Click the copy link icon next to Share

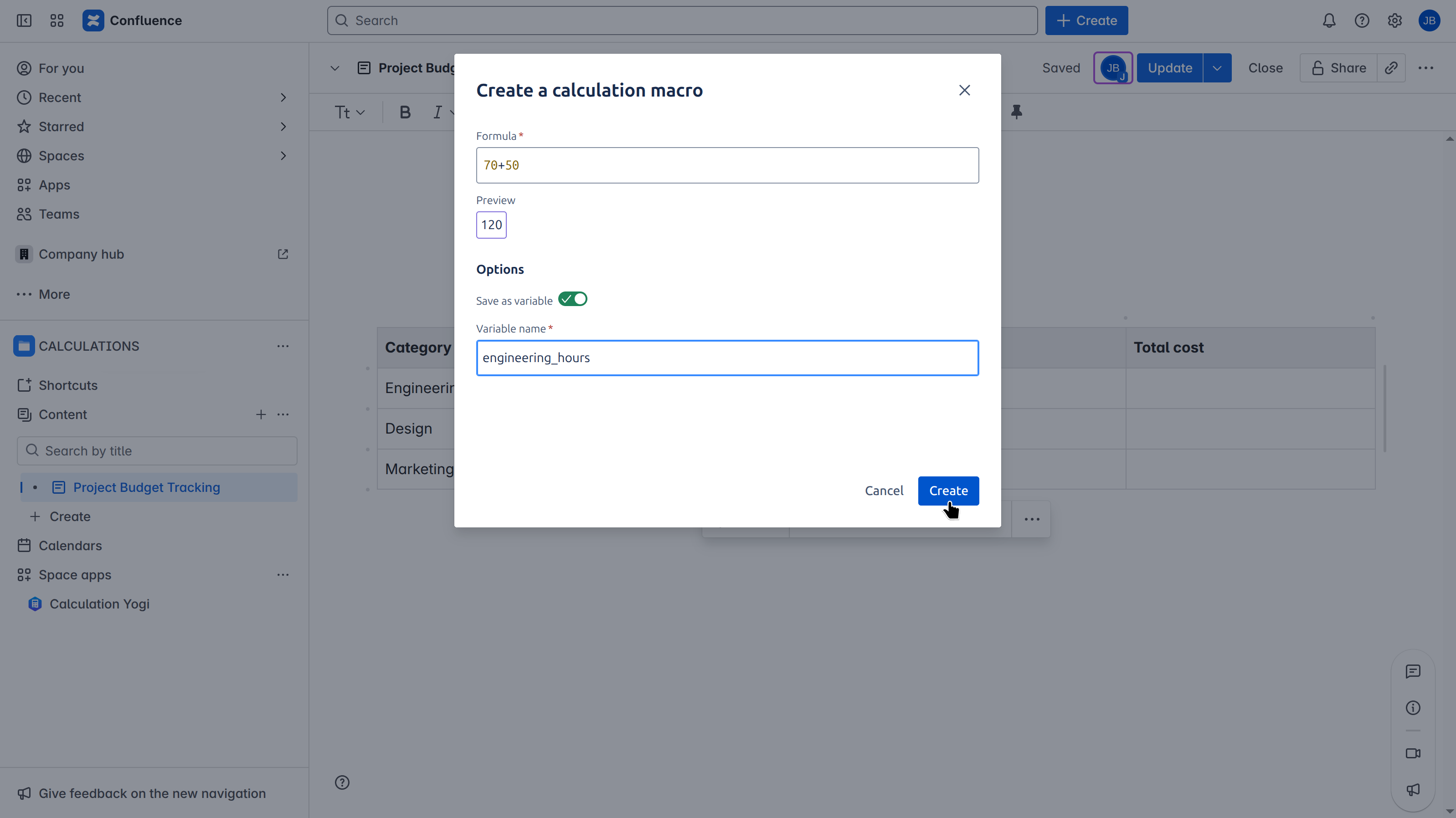pyautogui.click(x=1391, y=68)
